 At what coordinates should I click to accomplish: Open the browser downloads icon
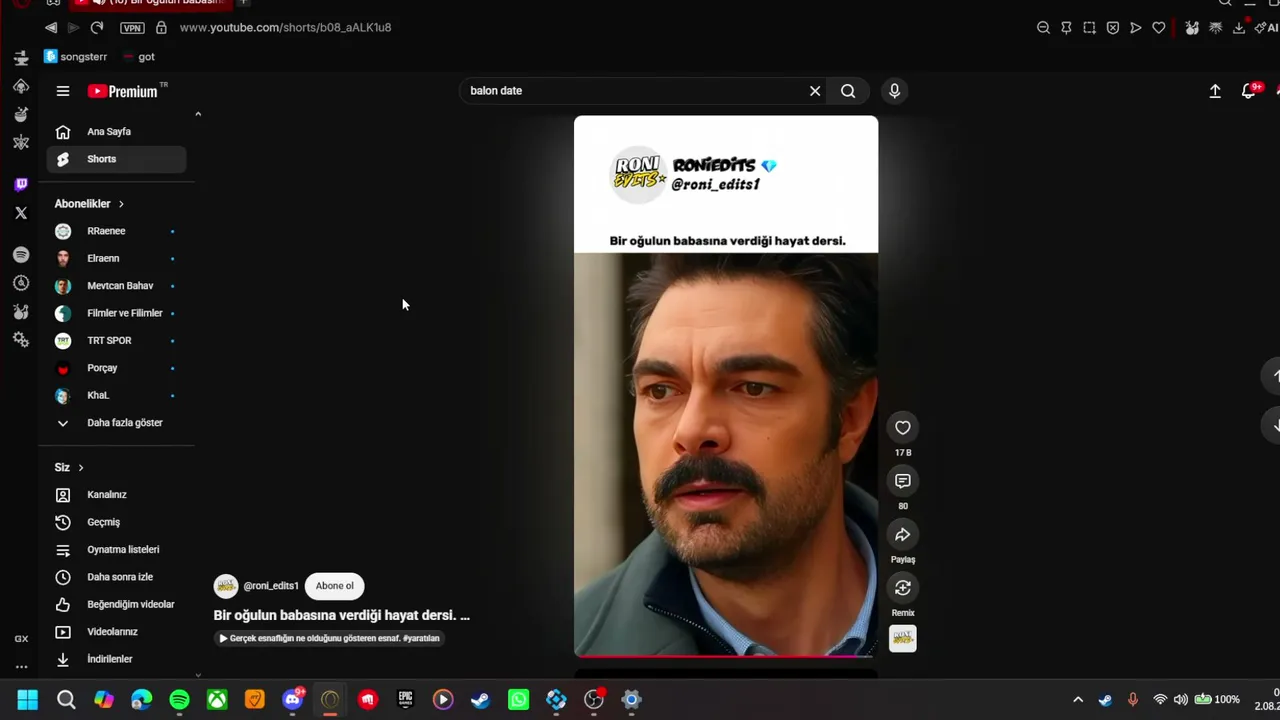(1239, 28)
